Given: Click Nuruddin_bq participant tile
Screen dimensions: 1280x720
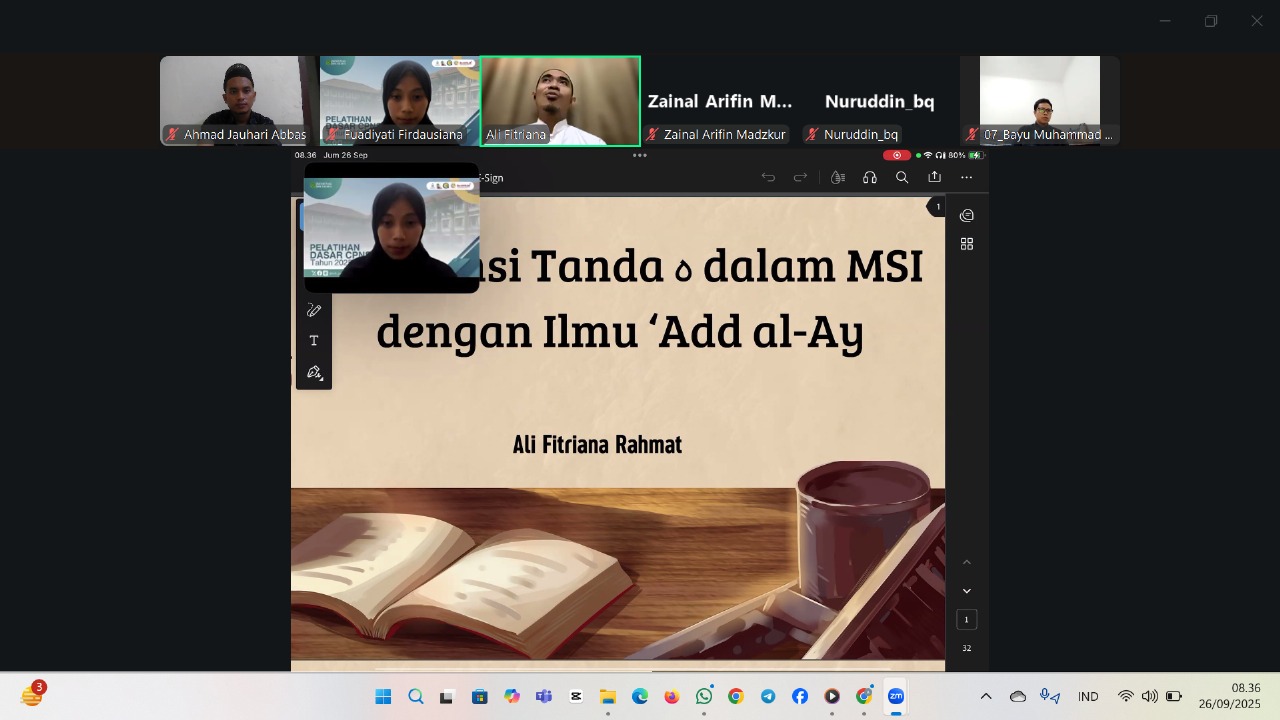Looking at the screenshot, I should click(x=879, y=102).
